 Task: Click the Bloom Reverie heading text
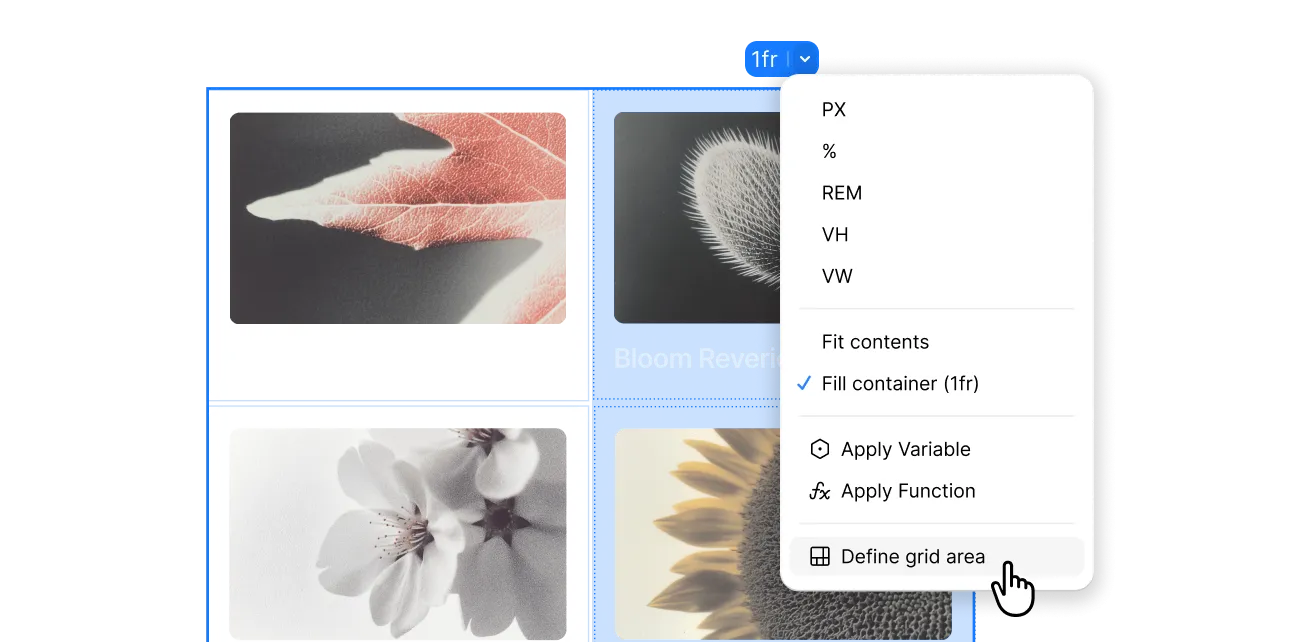[697, 358]
